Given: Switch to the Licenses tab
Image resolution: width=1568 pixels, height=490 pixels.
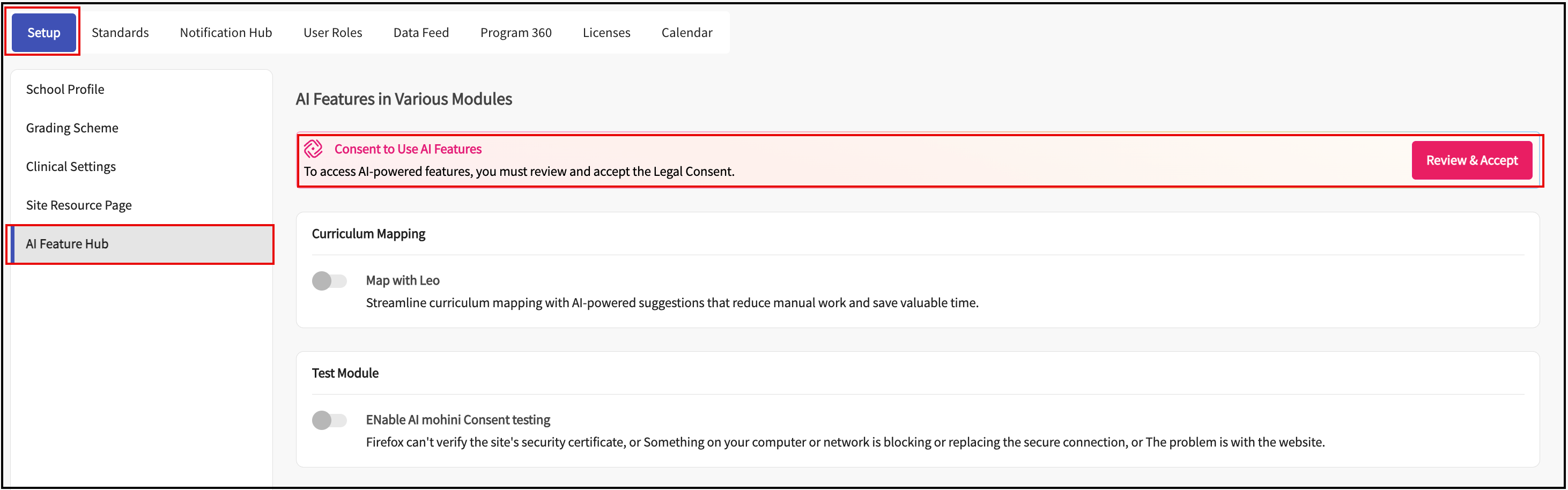Looking at the screenshot, I should (x=607, y=33).
